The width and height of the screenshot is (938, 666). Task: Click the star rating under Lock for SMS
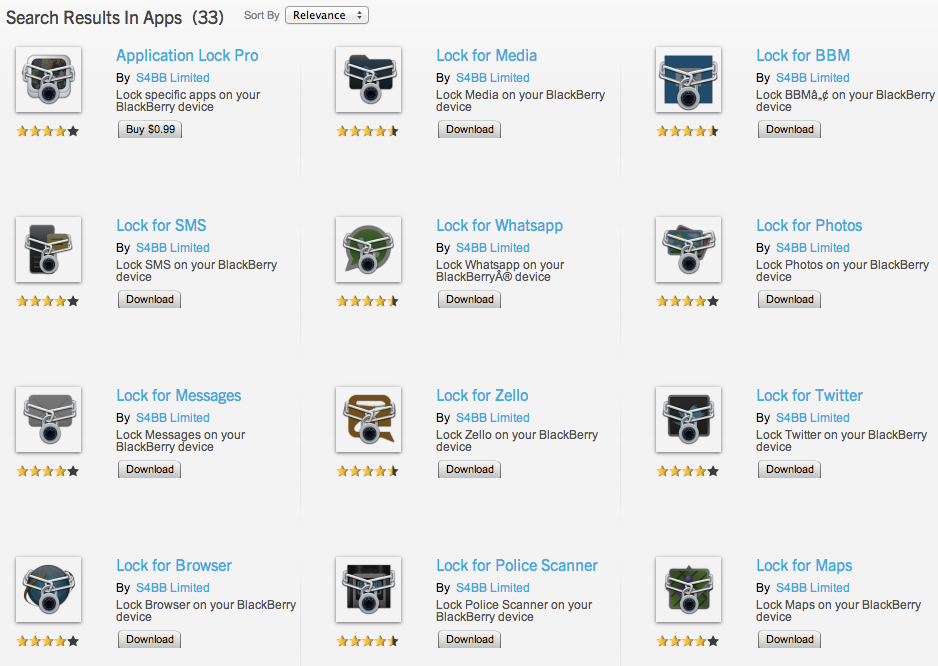click(48, 301)
